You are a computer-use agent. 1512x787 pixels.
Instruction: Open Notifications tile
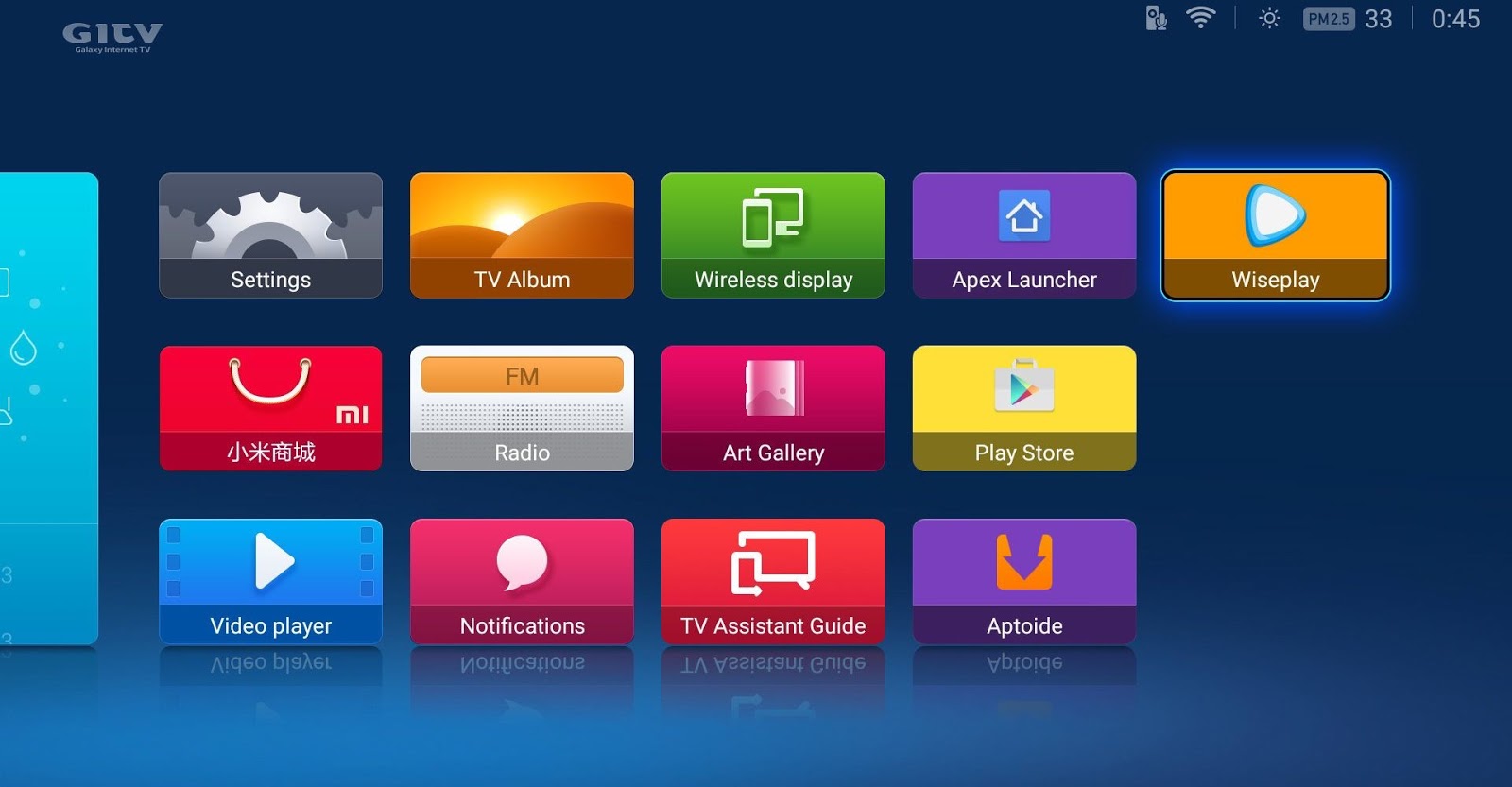(522, 582)
